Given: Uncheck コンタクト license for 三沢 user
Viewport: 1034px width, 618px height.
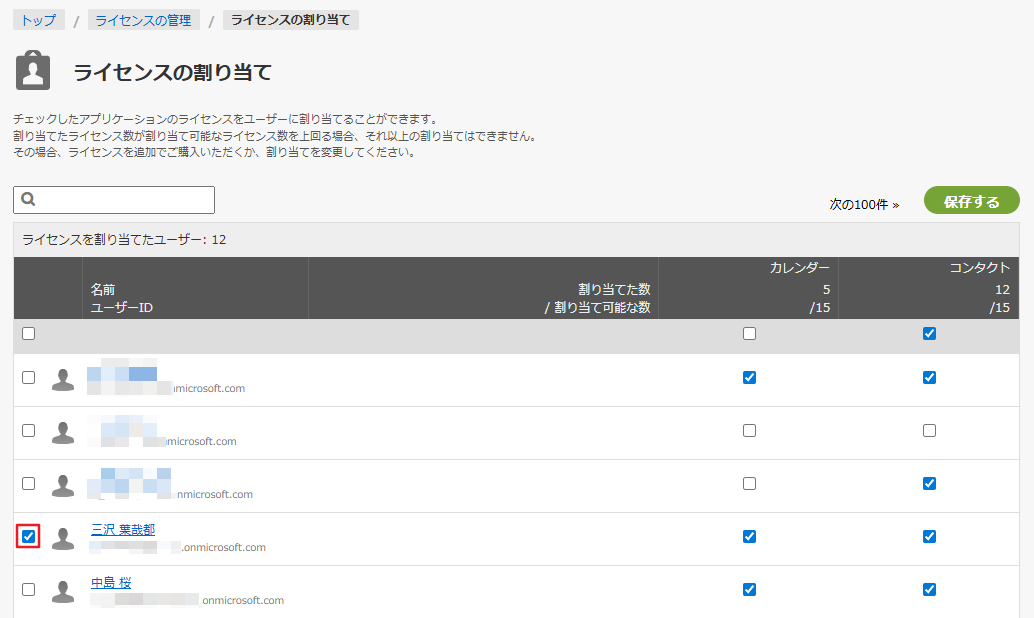Looking at the screenshot, I should click(x=929, y=536).
